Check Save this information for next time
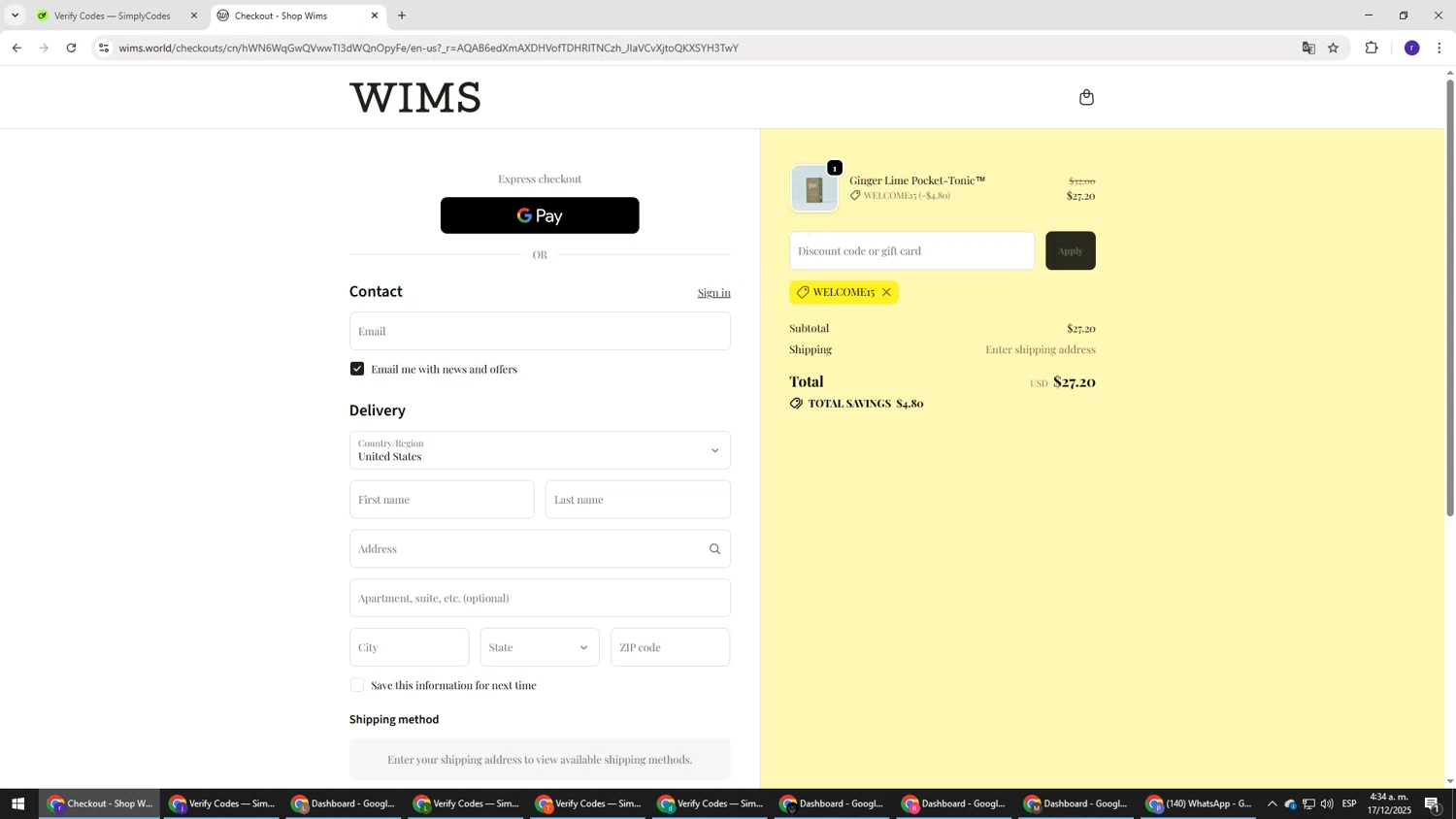 357,685
